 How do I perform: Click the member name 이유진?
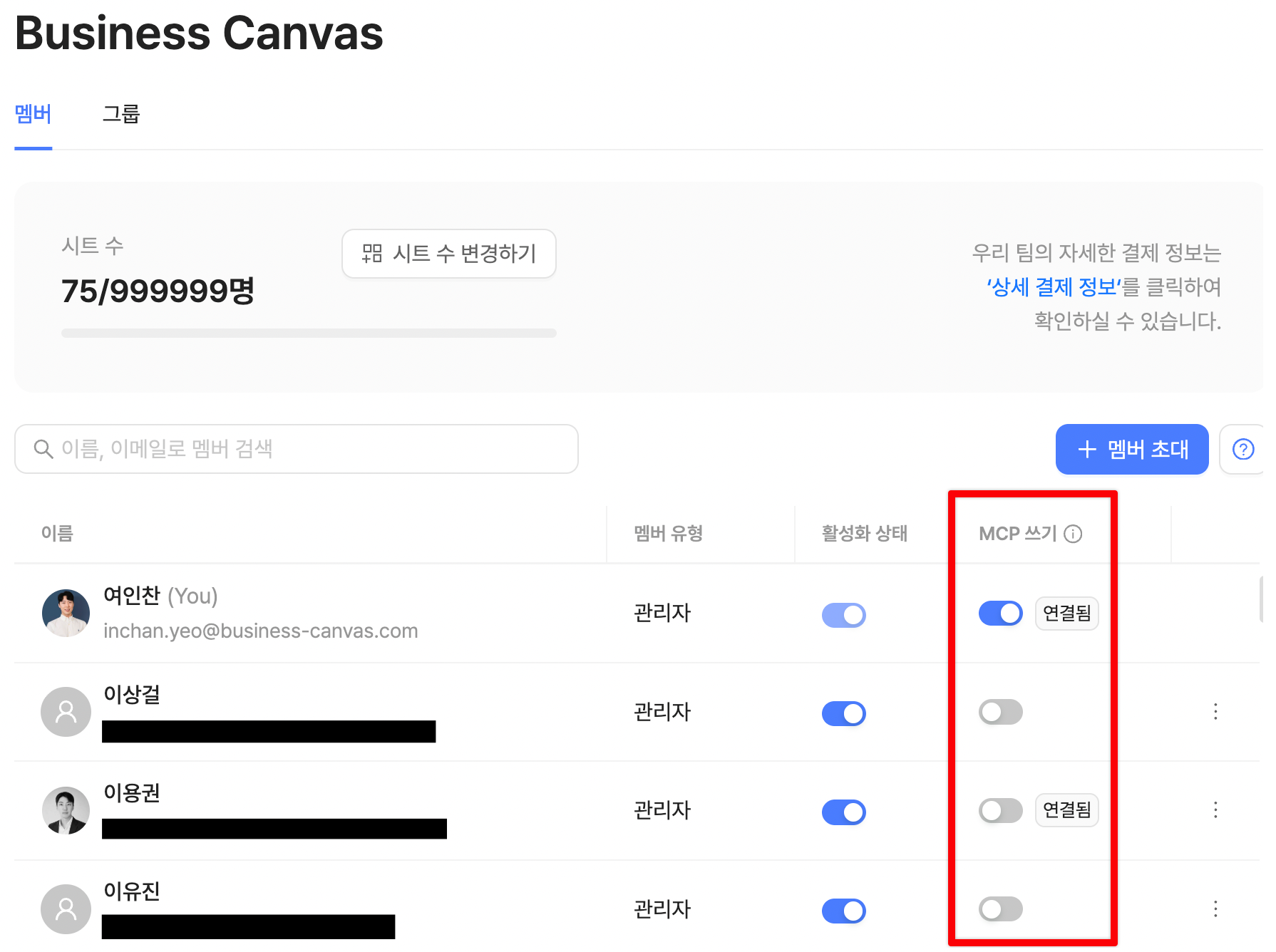point(132,891)
